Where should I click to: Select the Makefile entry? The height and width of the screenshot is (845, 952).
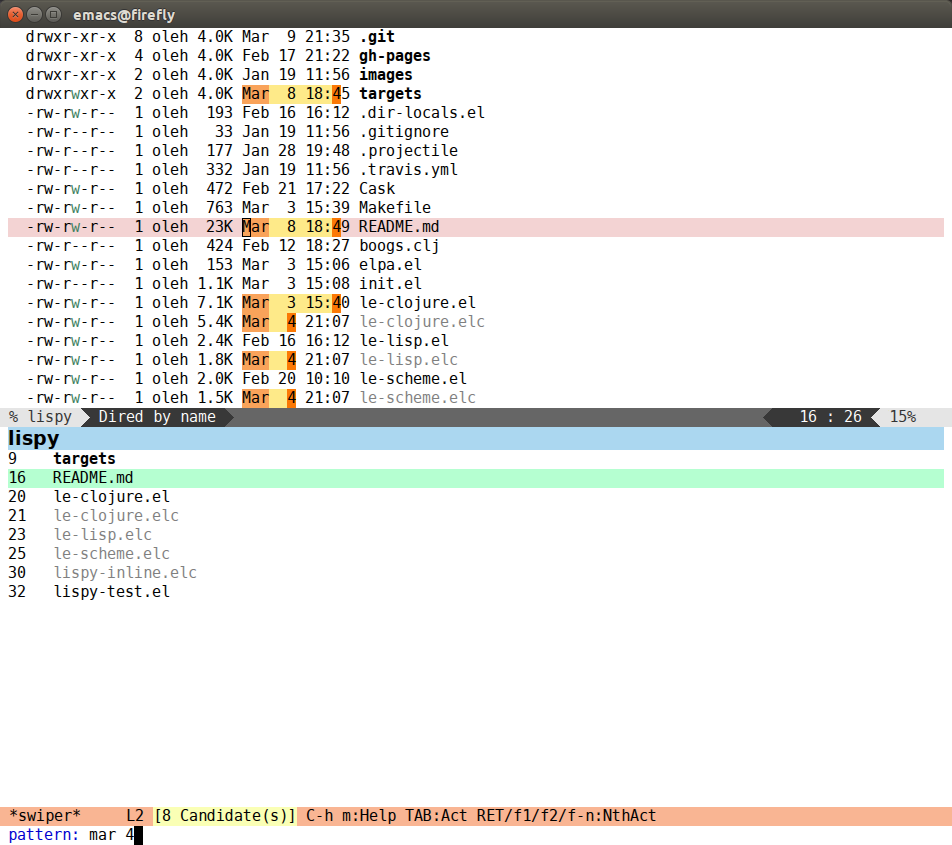coord(395,208)
